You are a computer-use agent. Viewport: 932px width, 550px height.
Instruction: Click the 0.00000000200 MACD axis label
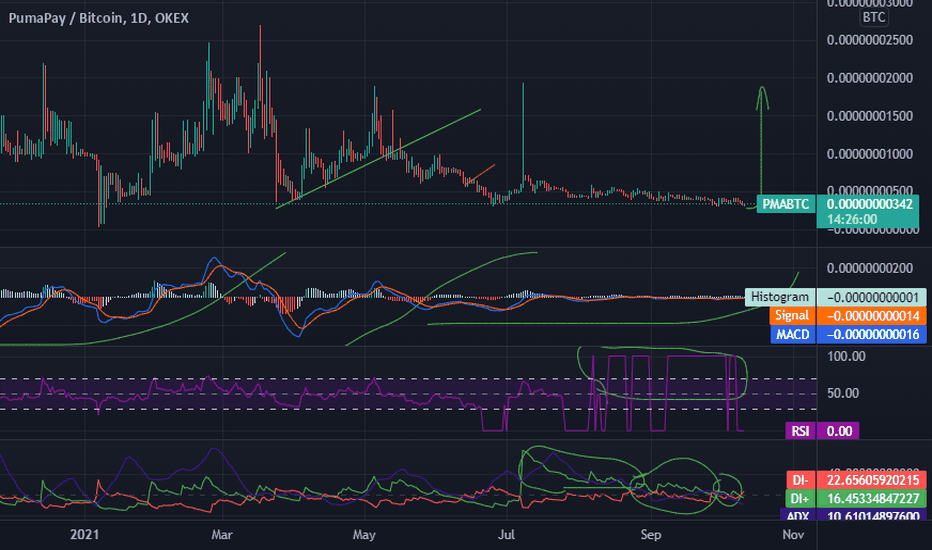870,268
